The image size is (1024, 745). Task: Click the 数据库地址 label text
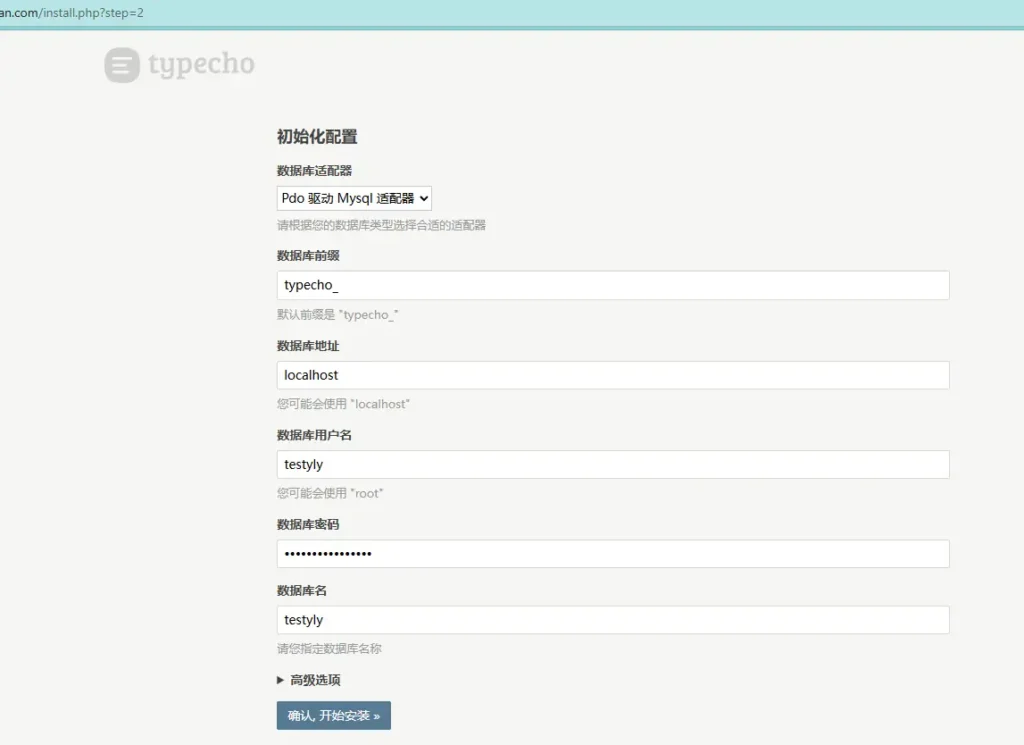click(x=308, y=346)
